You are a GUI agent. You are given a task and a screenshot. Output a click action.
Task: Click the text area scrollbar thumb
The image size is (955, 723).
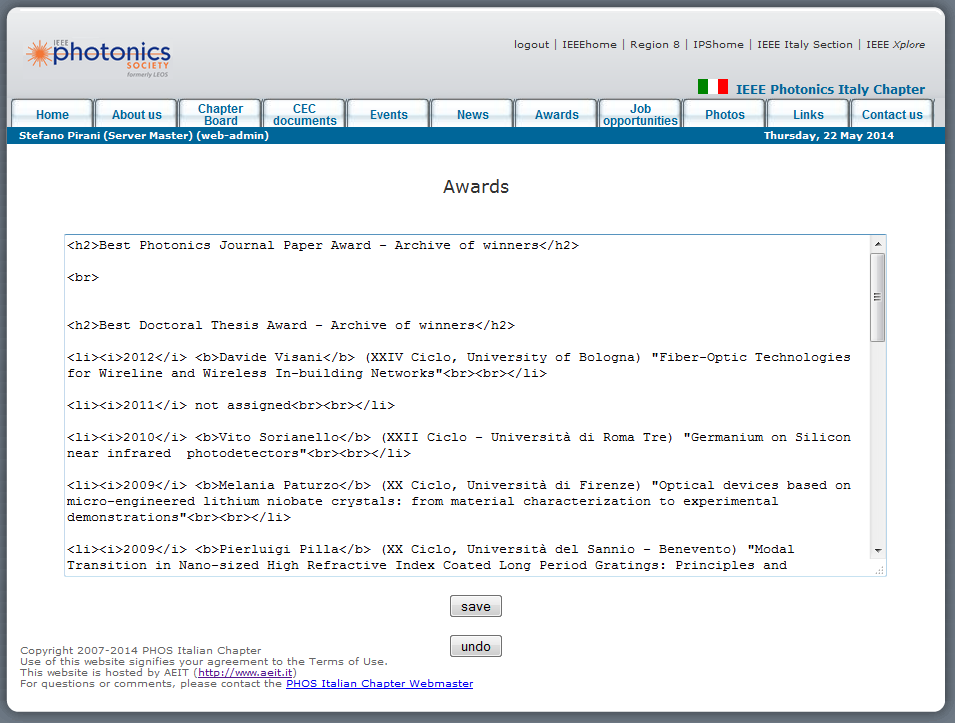pos(878,297)
